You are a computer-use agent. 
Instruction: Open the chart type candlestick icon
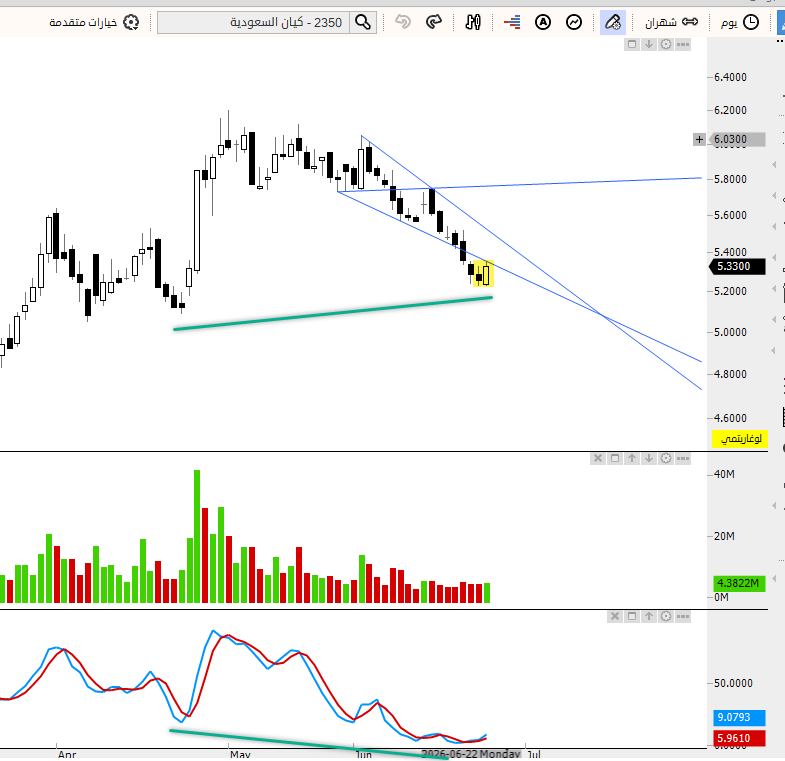pyautogui.click(x=473, y=22)
